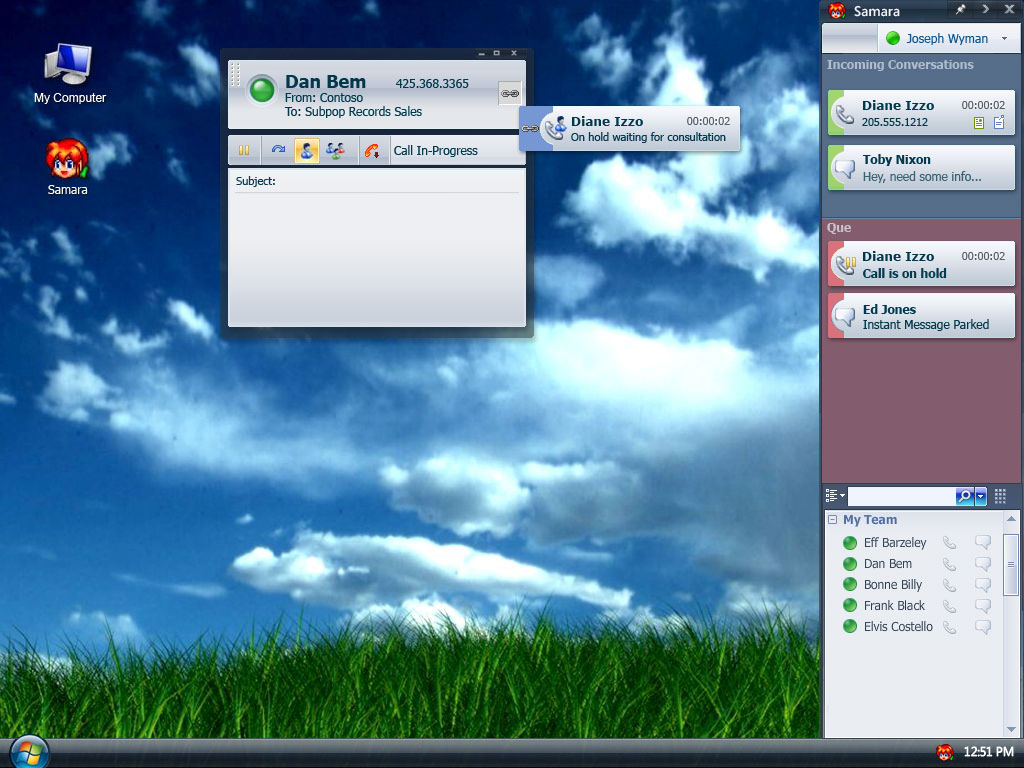1024x768 pixels.
Task: Start a conference with the group icon
Action: pyautogui.click(x=336, y=151)
